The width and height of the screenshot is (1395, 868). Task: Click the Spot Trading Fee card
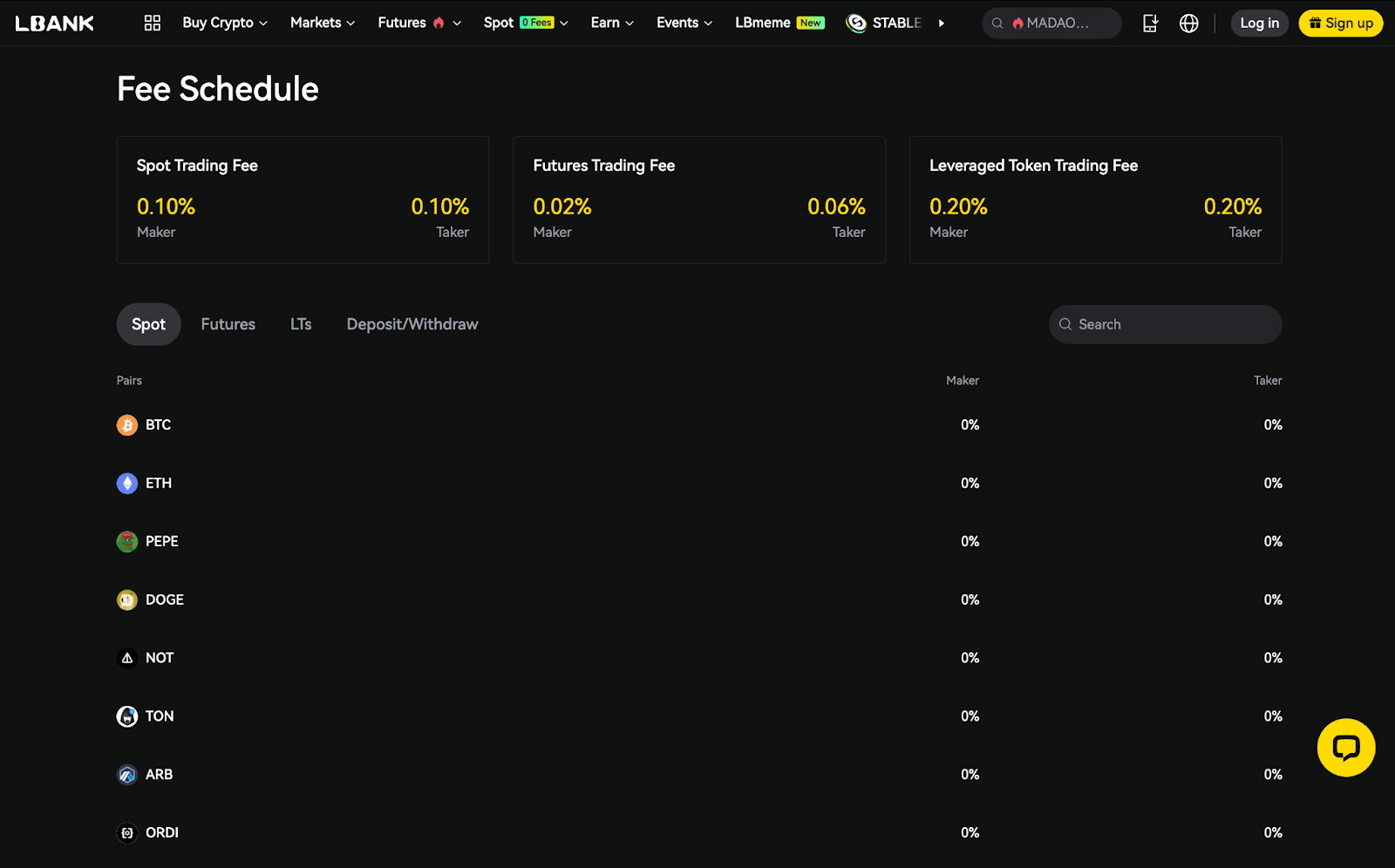(303, 200)
